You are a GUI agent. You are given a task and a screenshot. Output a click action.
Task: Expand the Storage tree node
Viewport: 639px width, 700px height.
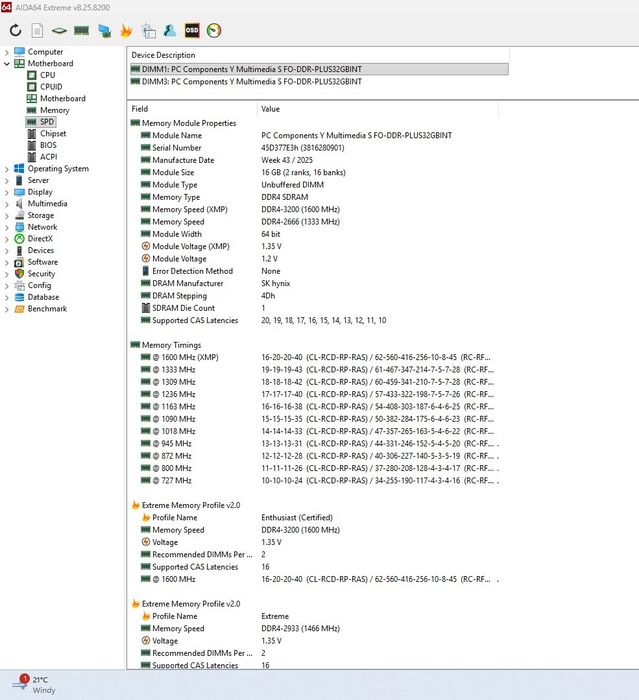6,216
